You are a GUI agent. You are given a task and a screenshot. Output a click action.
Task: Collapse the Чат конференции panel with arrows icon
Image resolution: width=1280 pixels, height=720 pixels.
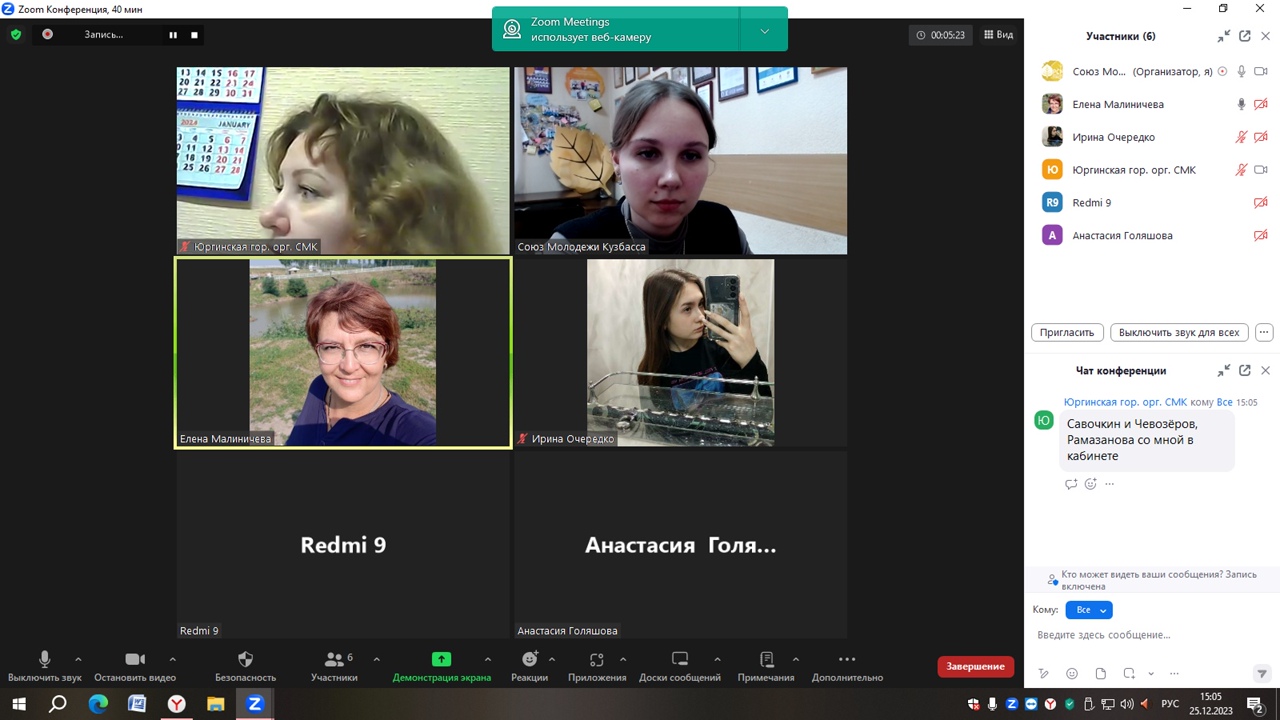click(1223, 370)
